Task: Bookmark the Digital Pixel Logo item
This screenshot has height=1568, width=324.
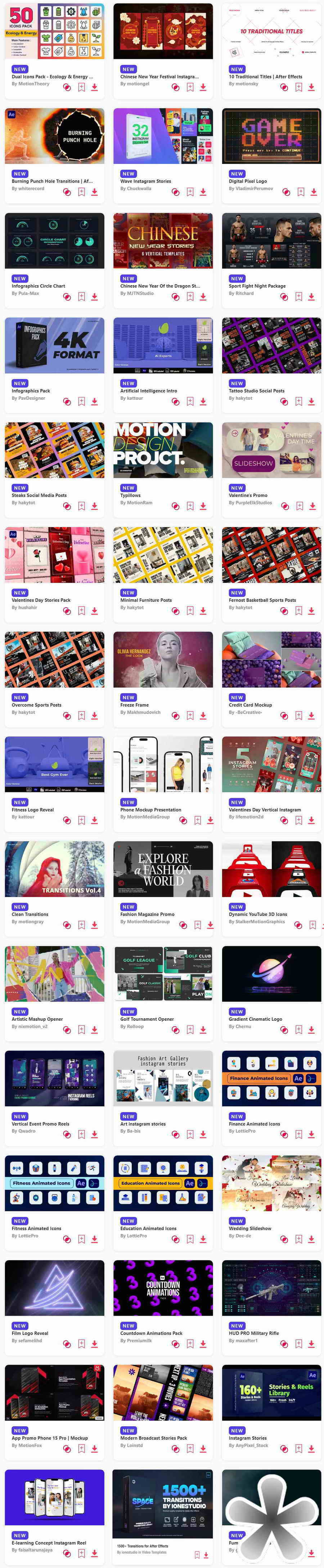Action: [301, 192]
